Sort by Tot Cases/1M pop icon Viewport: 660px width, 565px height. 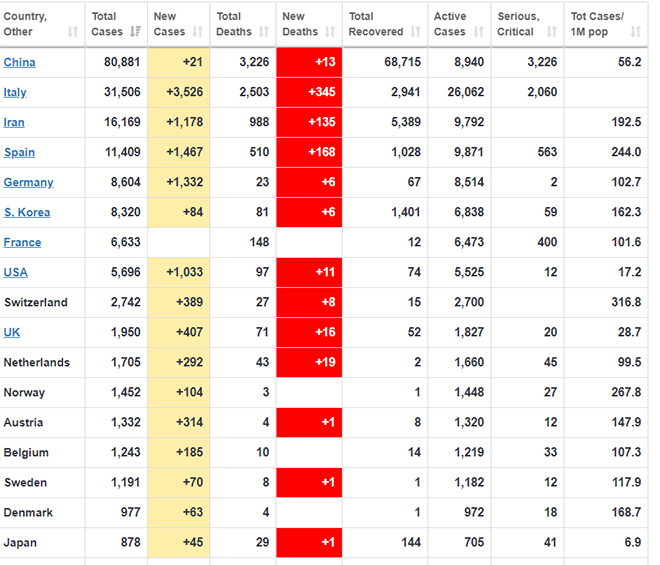point(636,32)
